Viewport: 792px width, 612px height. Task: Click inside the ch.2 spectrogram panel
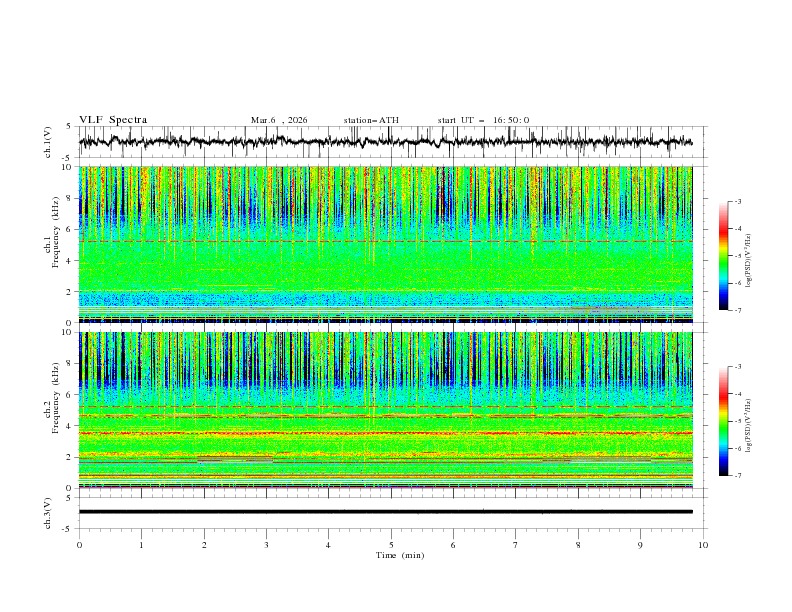(390, 408)
